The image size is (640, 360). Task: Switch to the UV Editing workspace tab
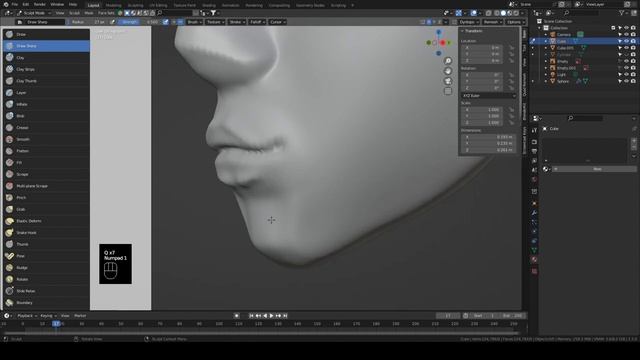(x=158, y=5)
